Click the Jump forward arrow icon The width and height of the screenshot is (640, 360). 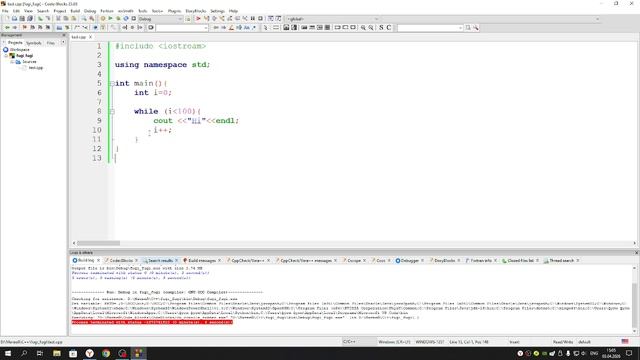[x=15, y=28]
